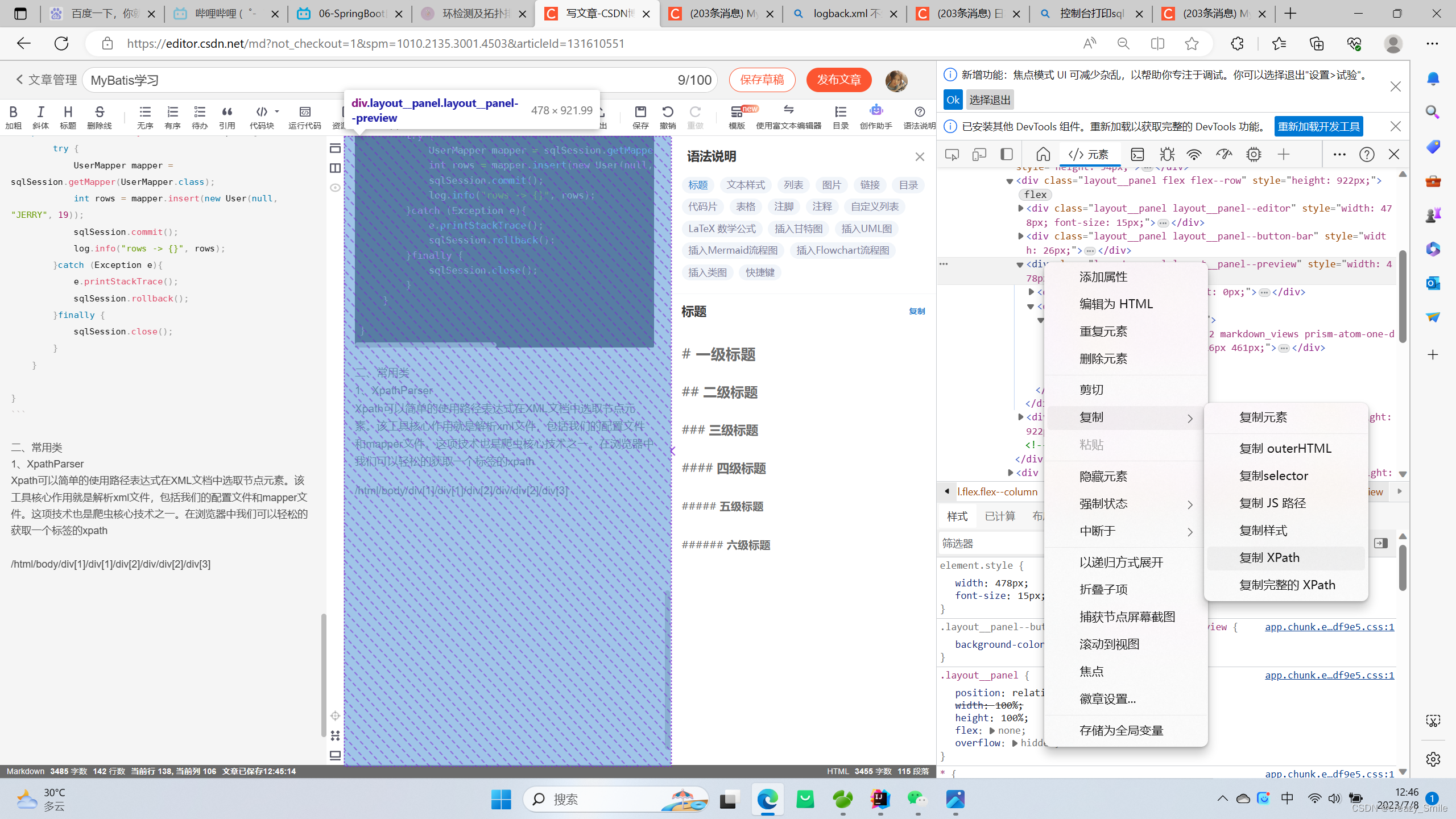Screen dimensions: 1456x819
Task: Open table of contents (目录) panel
Action: (841, 117)
